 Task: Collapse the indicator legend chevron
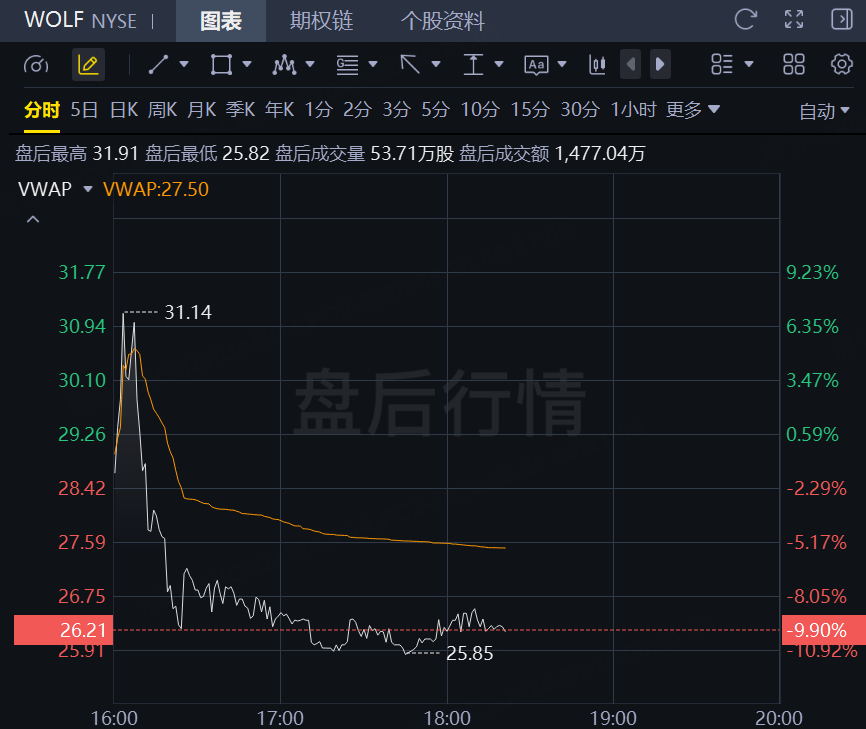(x=33, y=219)
